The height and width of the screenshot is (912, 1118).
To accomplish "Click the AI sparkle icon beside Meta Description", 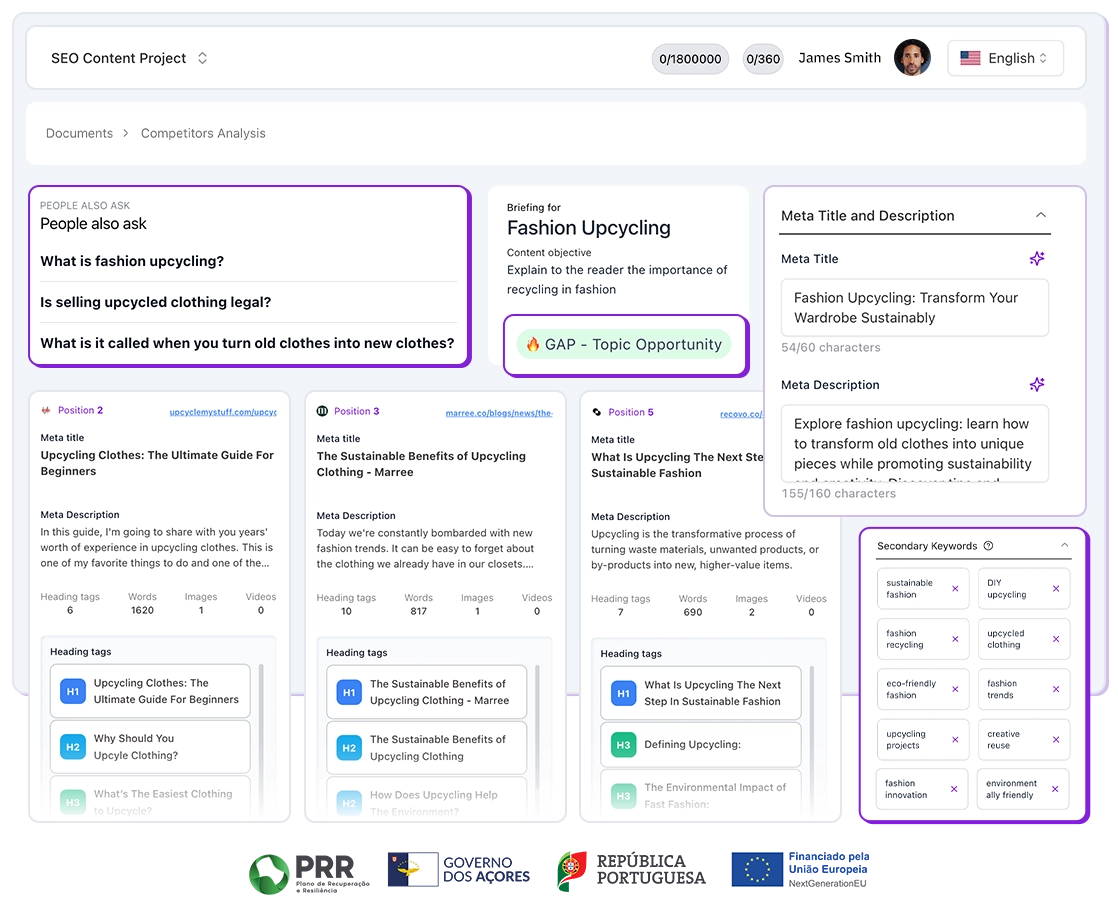I will 1037,384.
